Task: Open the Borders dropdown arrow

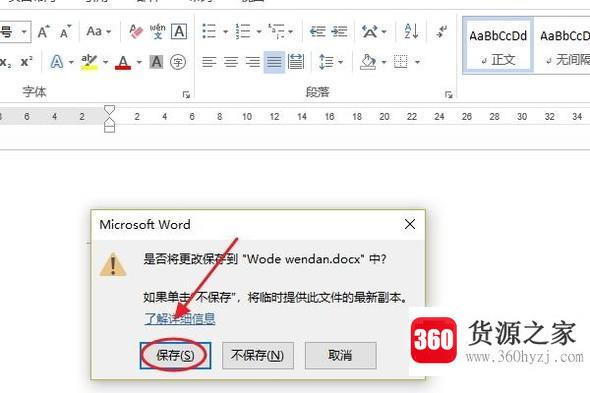Action: [x=417, y=62]
